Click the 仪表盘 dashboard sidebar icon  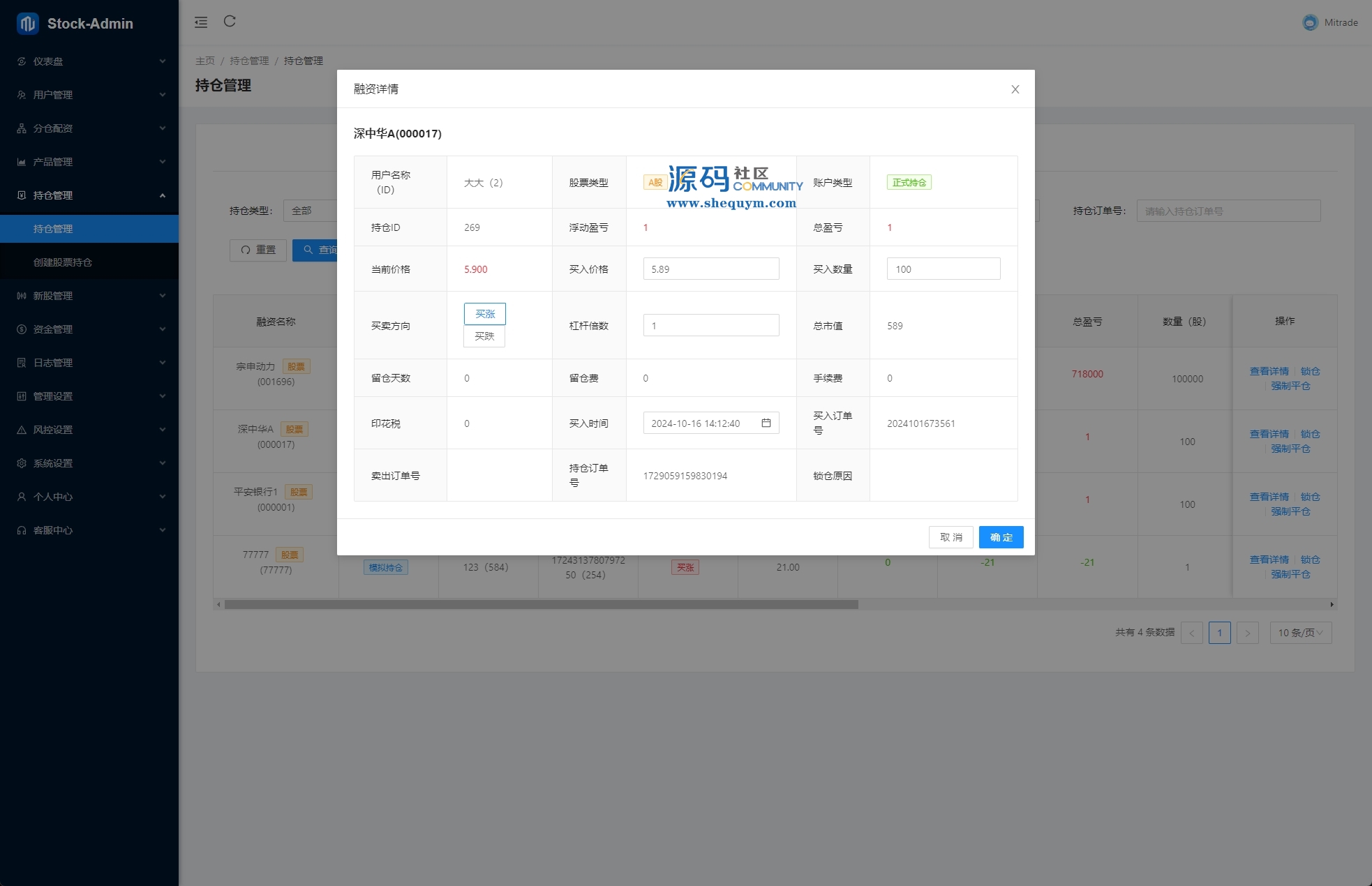click(x=22, y=61)
